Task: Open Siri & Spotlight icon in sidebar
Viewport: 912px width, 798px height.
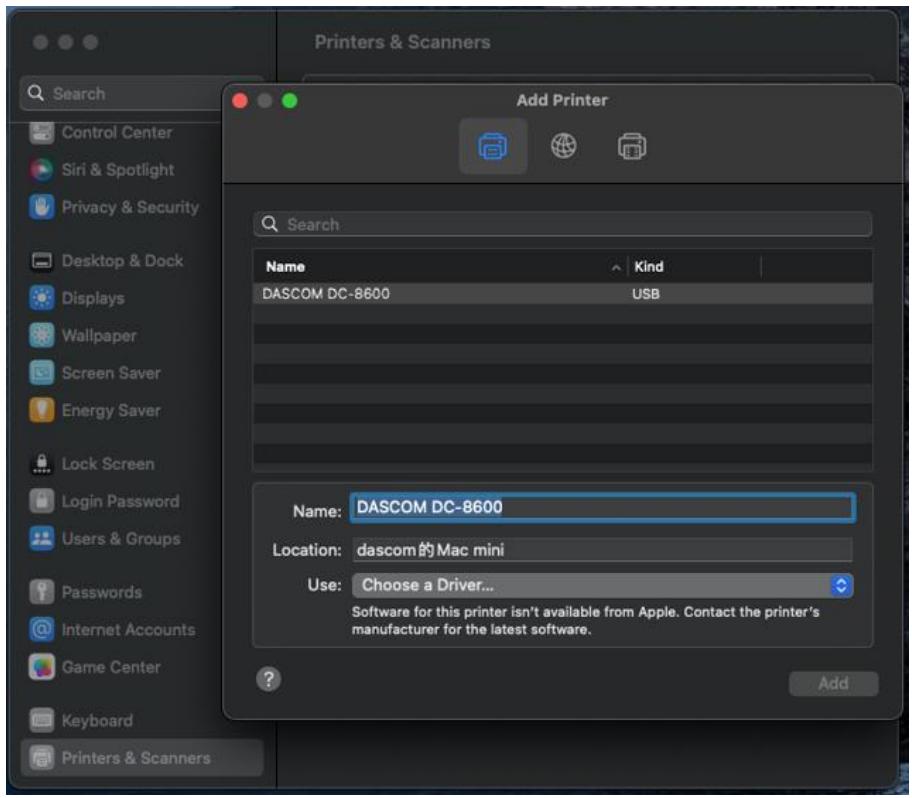Action: click(41, 170)
